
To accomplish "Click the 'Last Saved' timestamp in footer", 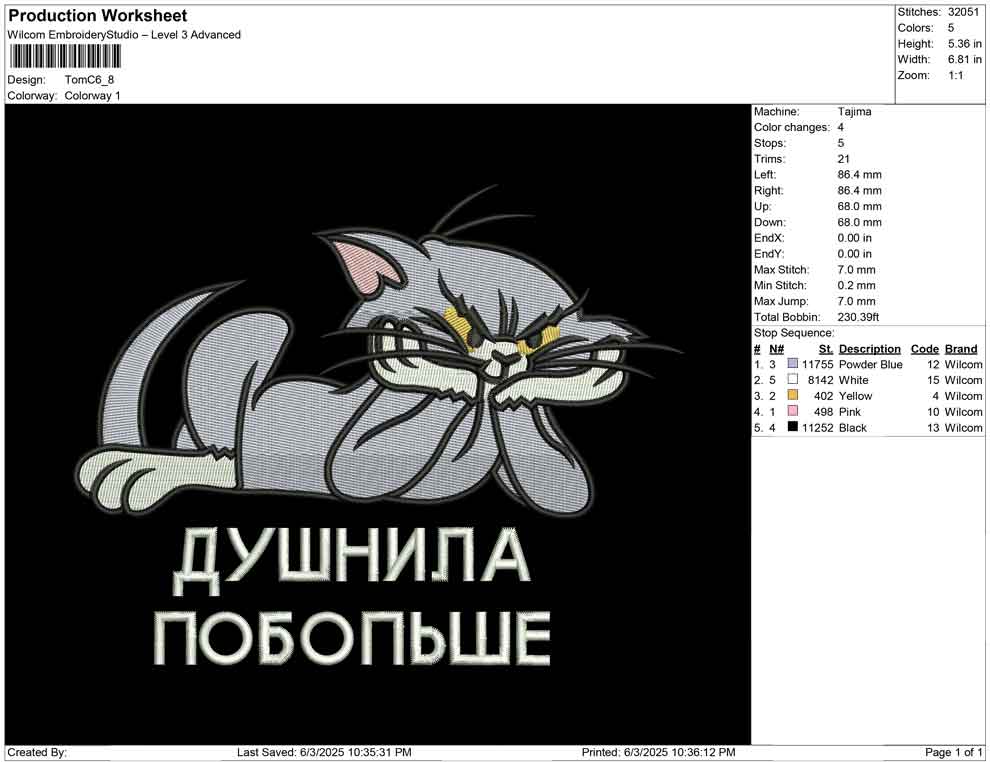I will [324, 752].
